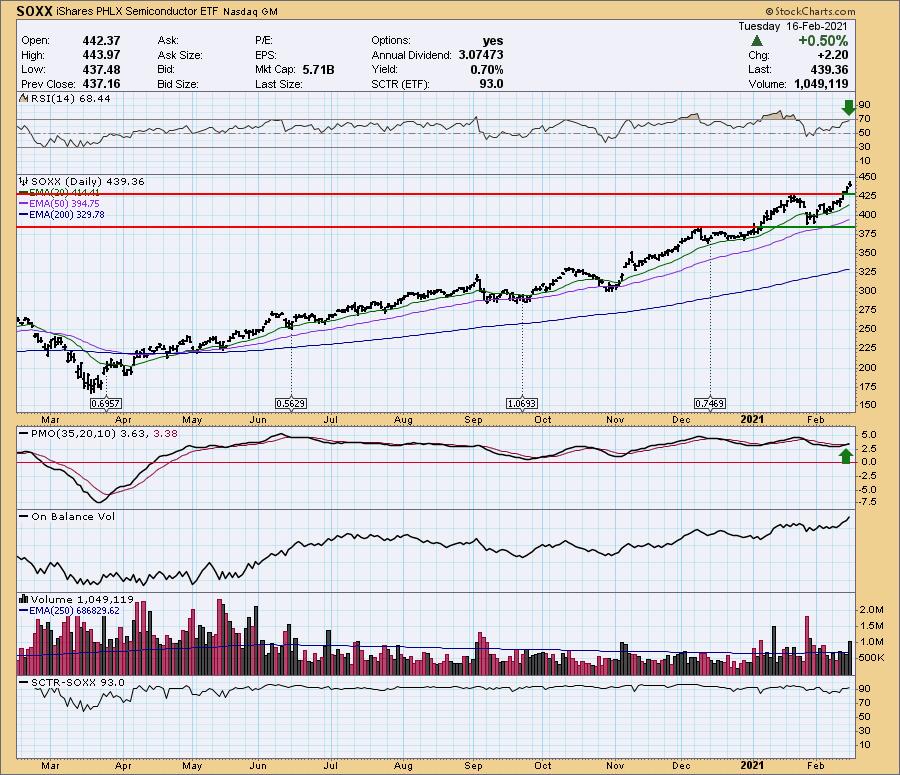Click the EMA(50) 394.75 legend text
This screenshot has width=900, height=775.
(x=64, y=204)
